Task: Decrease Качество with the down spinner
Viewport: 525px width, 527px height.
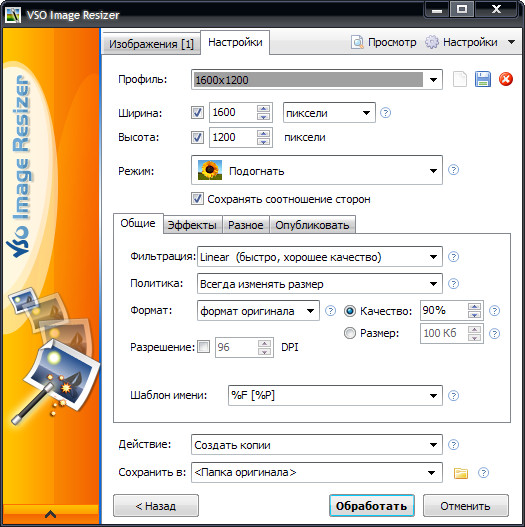Action: [x=474, y=315]
